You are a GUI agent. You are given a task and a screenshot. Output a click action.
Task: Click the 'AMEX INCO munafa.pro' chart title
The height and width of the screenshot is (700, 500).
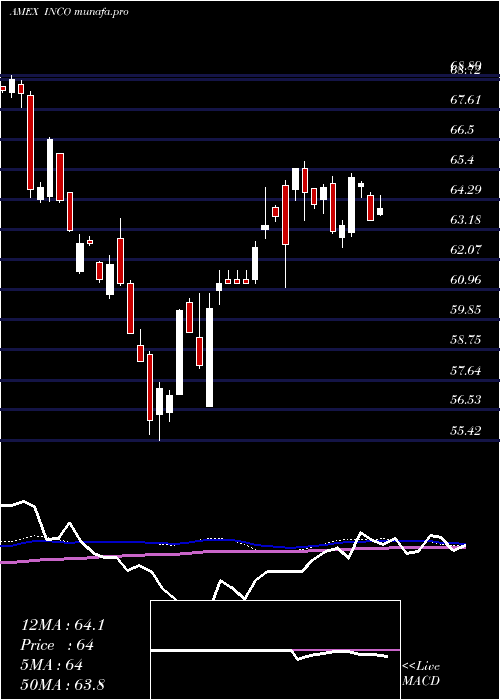pos(69,12)
